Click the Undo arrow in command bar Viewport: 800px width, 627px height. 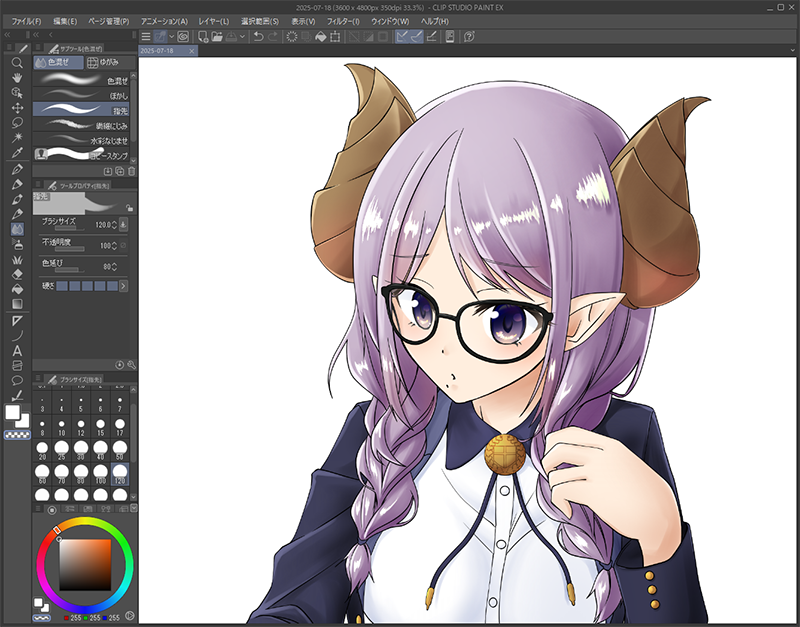pos(259,37)
